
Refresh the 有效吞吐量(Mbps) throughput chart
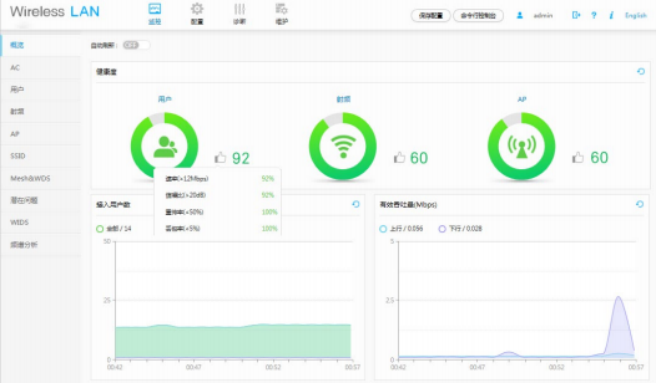[x=639, y=204]
